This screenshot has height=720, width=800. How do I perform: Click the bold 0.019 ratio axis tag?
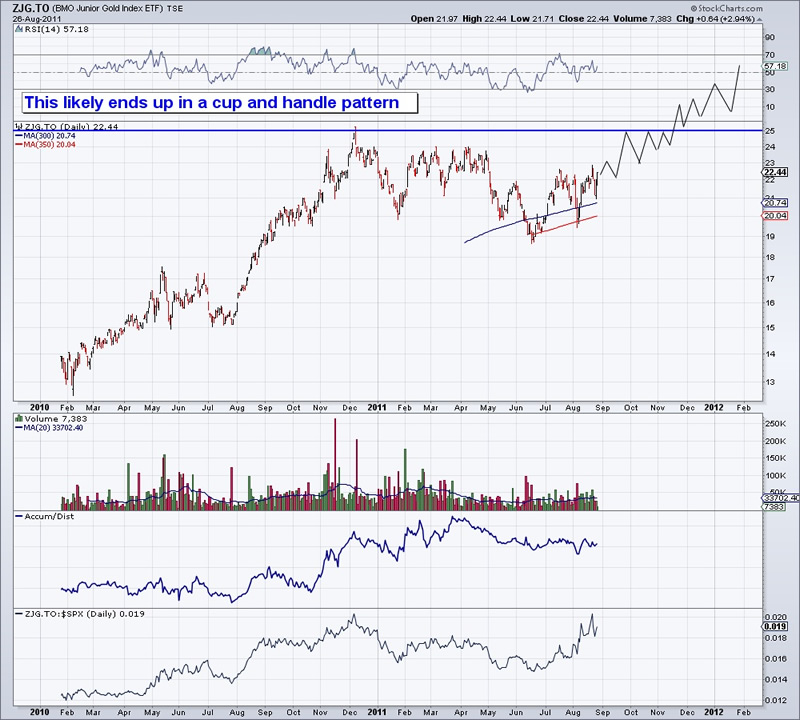776,627
